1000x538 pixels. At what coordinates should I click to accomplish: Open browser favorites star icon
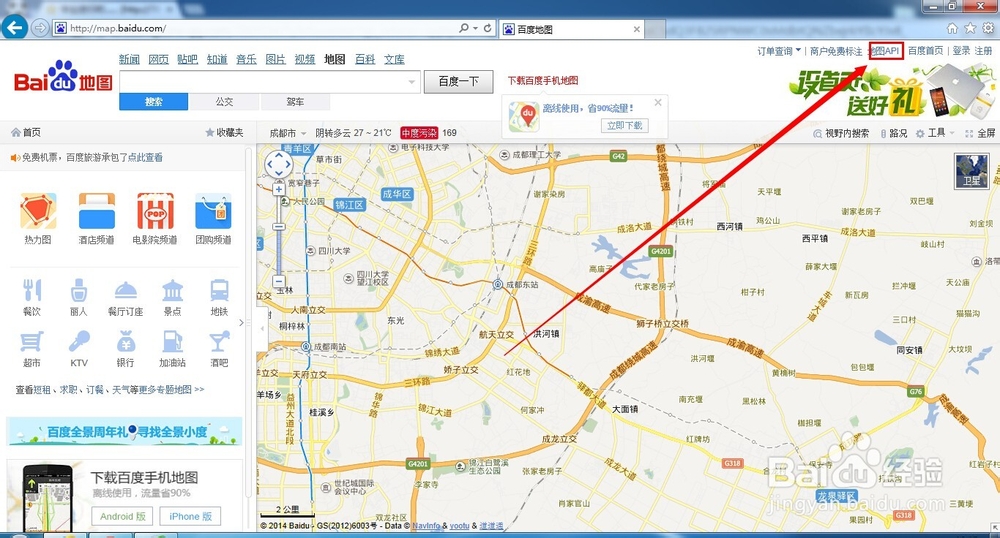coord(970,28)
